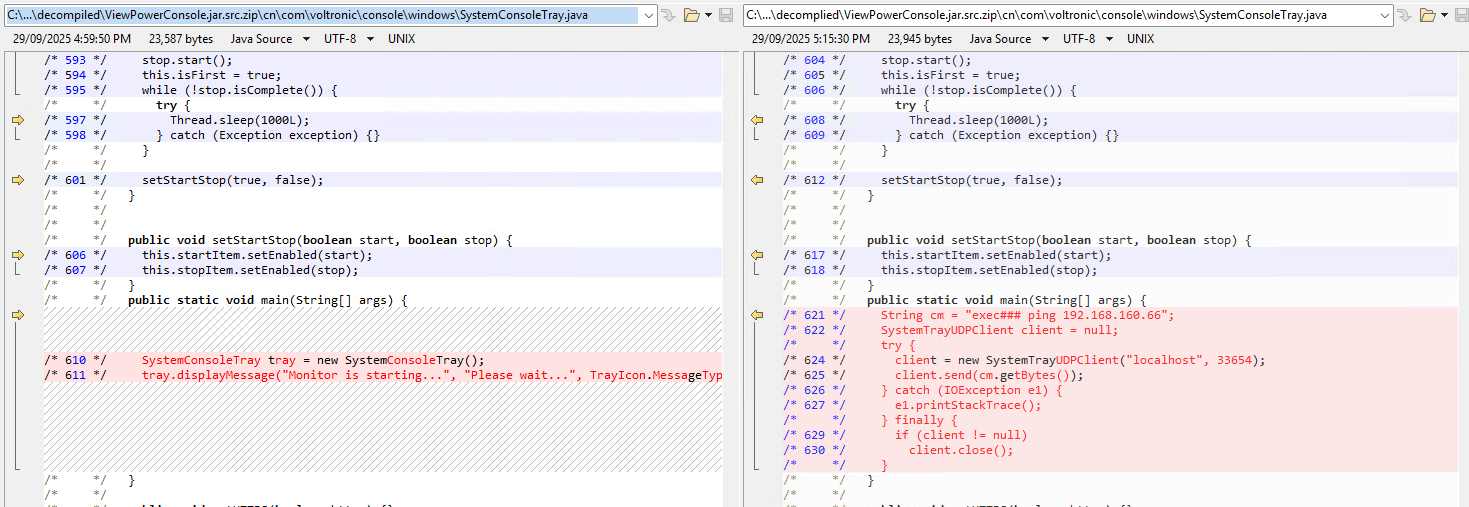Click the right pane UNIX line ending label
Image resolution: width=1469 pixels, height=507 pixels.
(1140, 39)
